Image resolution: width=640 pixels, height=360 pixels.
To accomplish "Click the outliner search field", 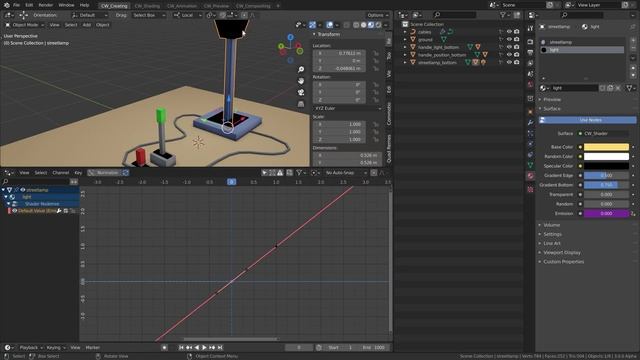I will 455,15.
